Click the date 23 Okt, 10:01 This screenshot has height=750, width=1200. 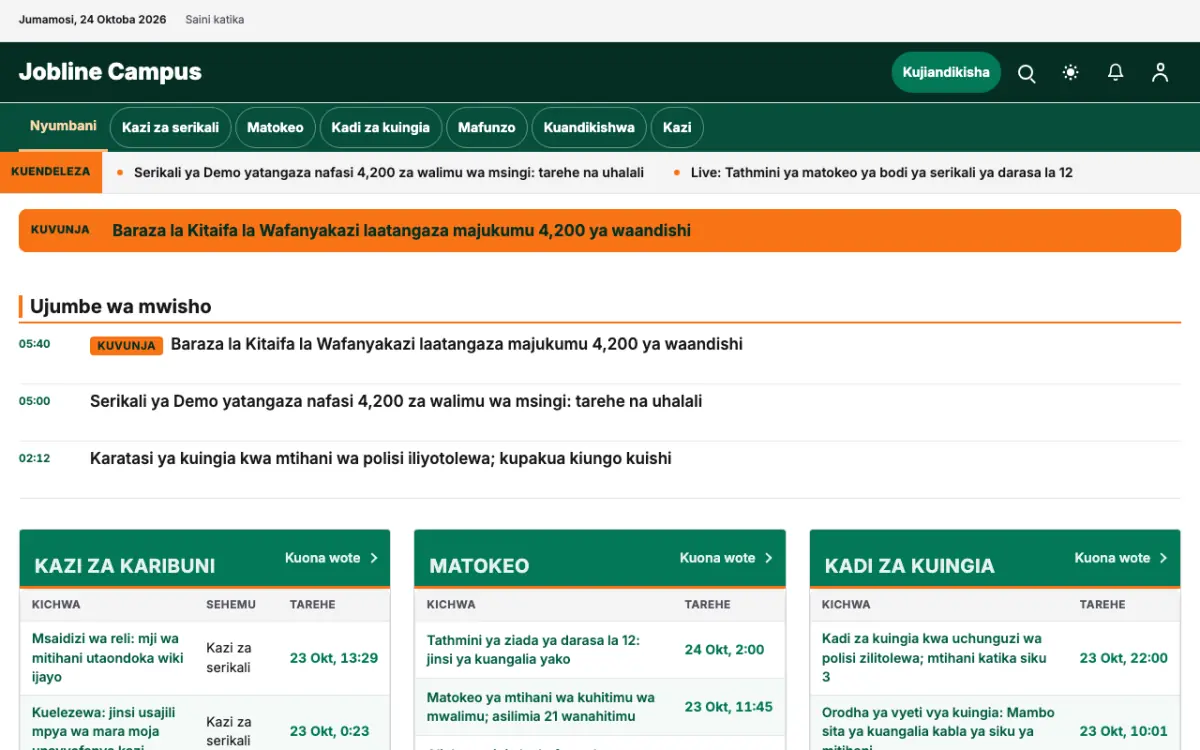(1124, 731)
